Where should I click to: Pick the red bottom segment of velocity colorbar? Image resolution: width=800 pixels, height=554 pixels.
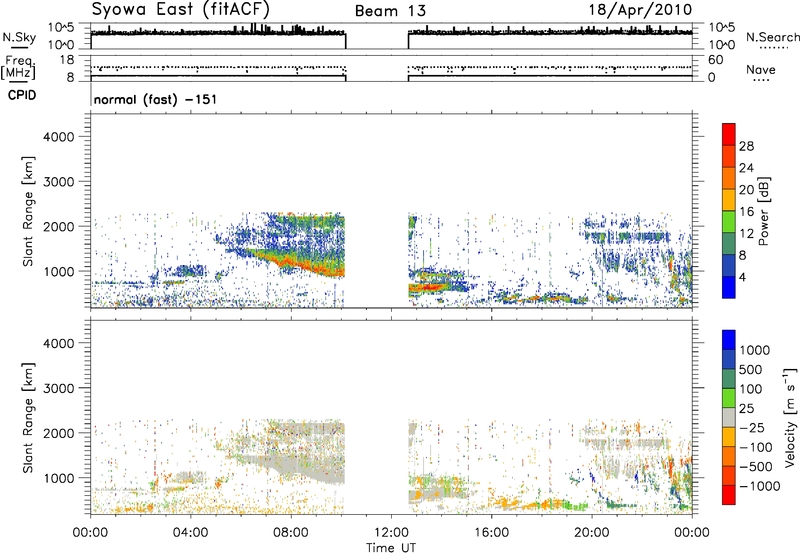[729, 495]
